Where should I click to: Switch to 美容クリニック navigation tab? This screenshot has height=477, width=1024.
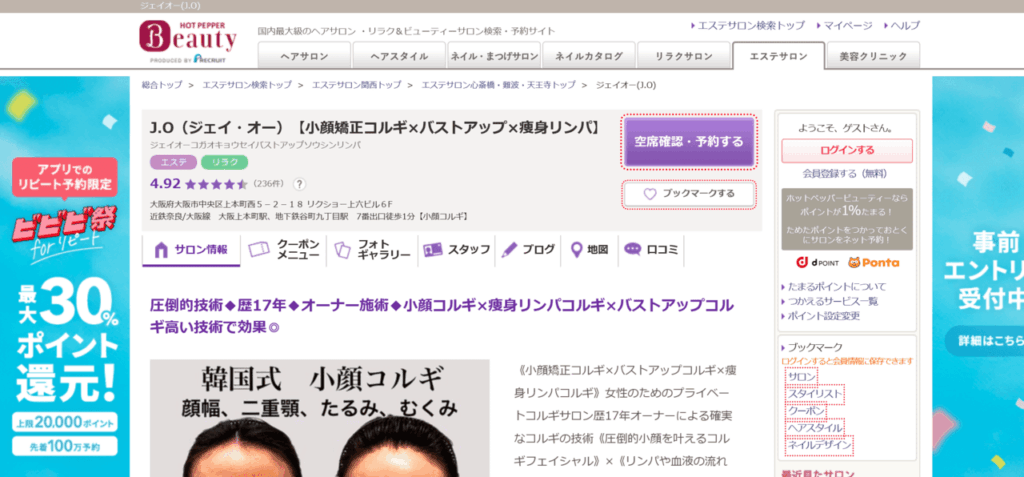pos(873,56)
